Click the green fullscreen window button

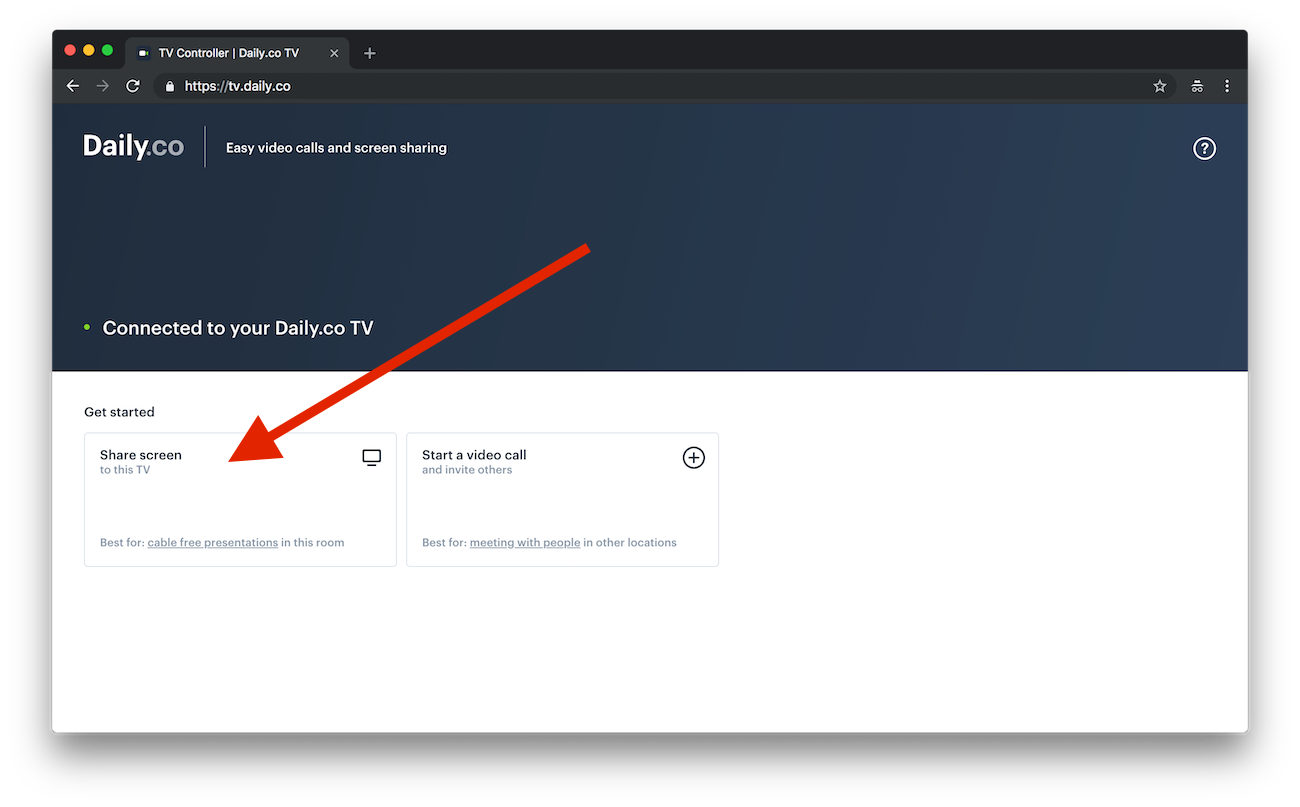pos(108,50)
